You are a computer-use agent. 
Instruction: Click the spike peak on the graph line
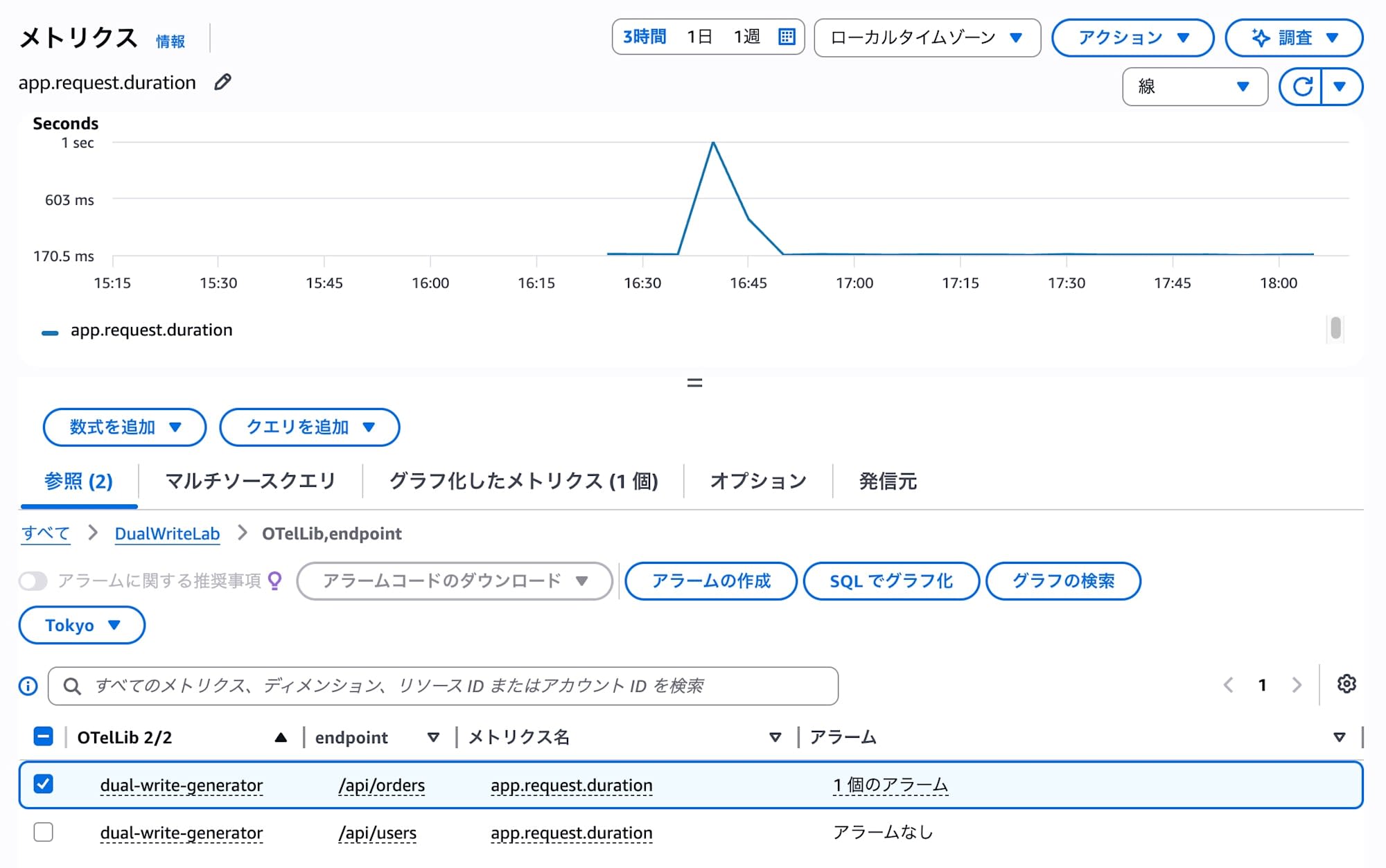click(713, 142)
